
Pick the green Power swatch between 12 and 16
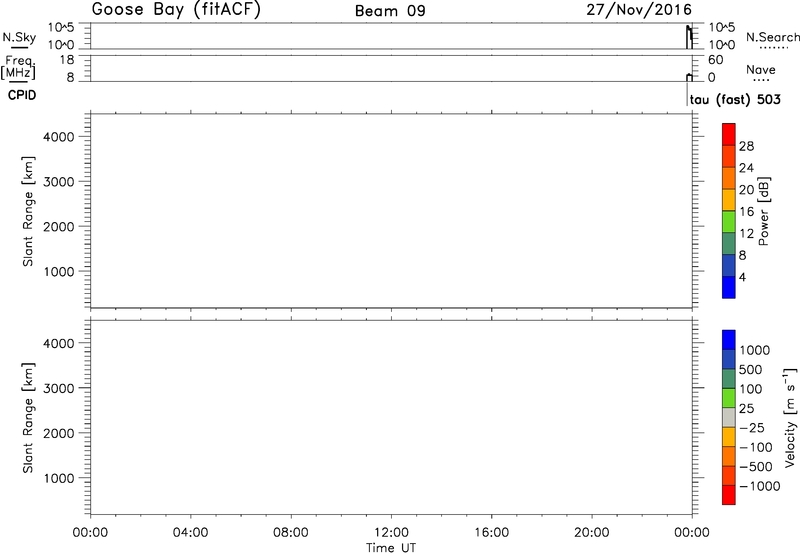729,221
